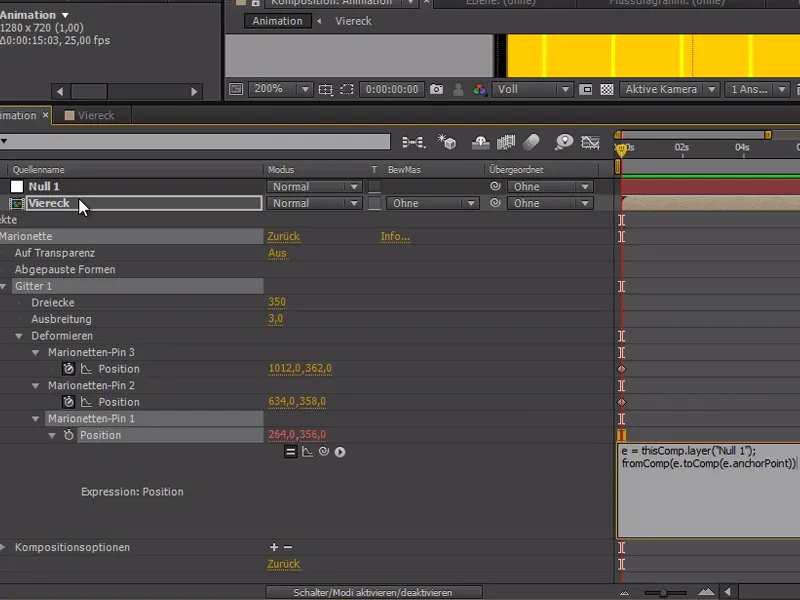Click the show snapshot person icon
The height and width of the screenshot is (600, 800).
click(x=458, y=90)
